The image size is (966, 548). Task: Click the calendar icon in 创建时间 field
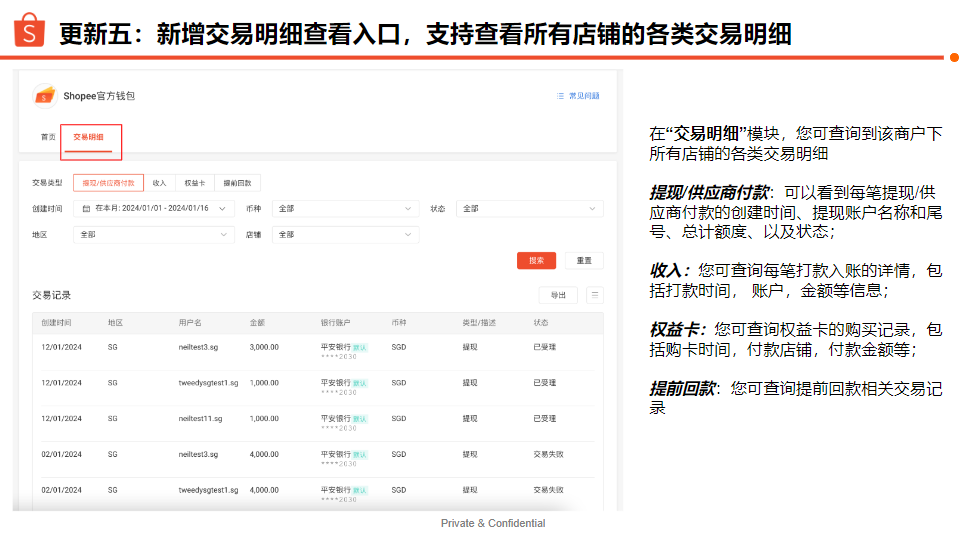86,209
